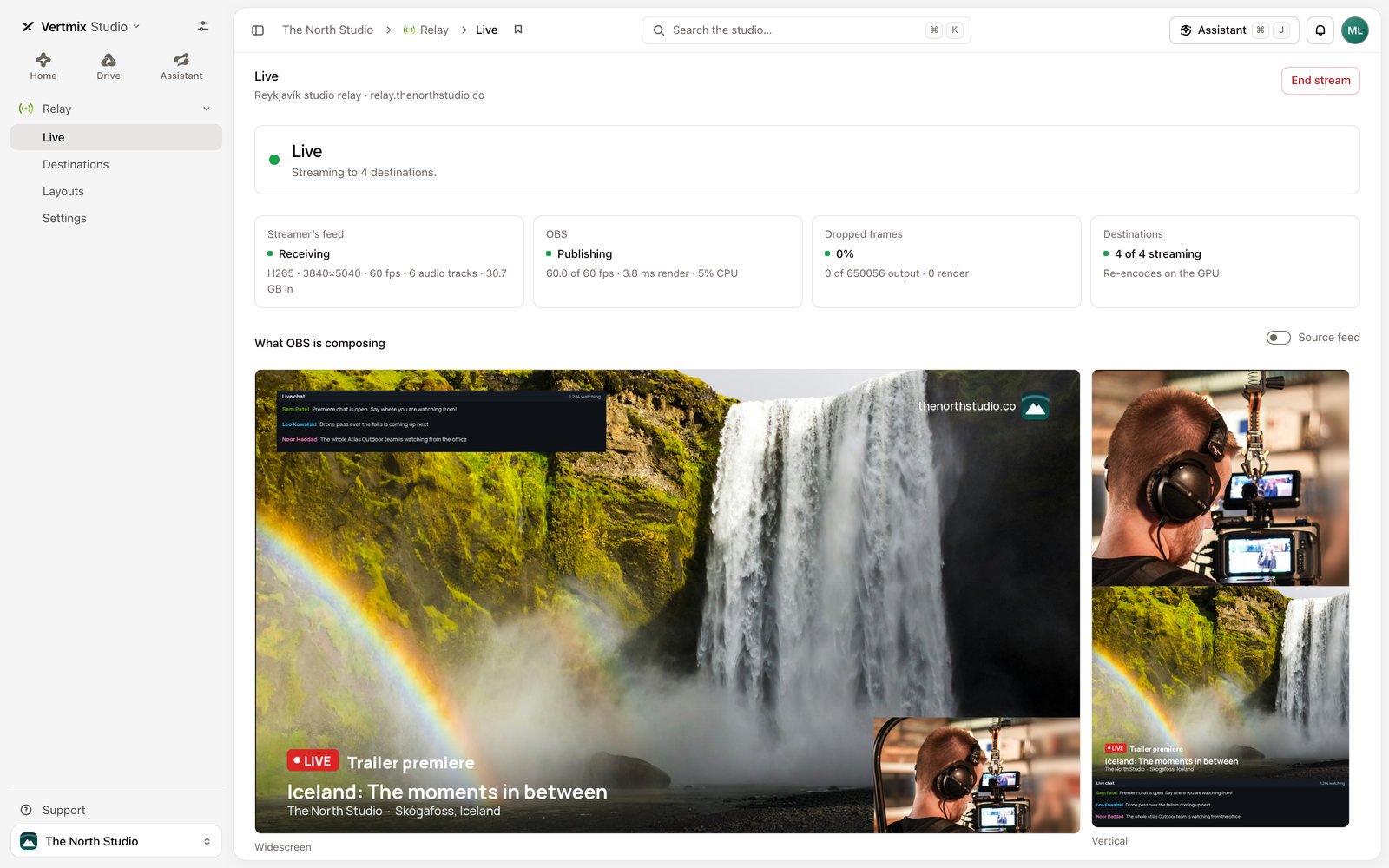Expand the Vertmix Studio dropdown
Screen dimensions: 1389x868
click(136, 27)
